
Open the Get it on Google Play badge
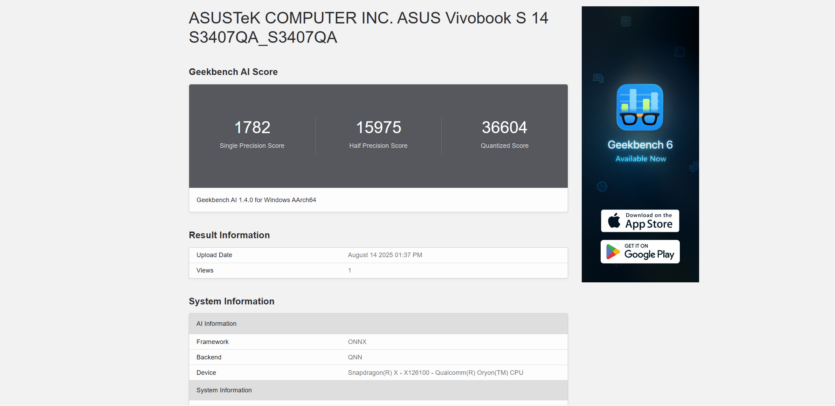[640, 251]
